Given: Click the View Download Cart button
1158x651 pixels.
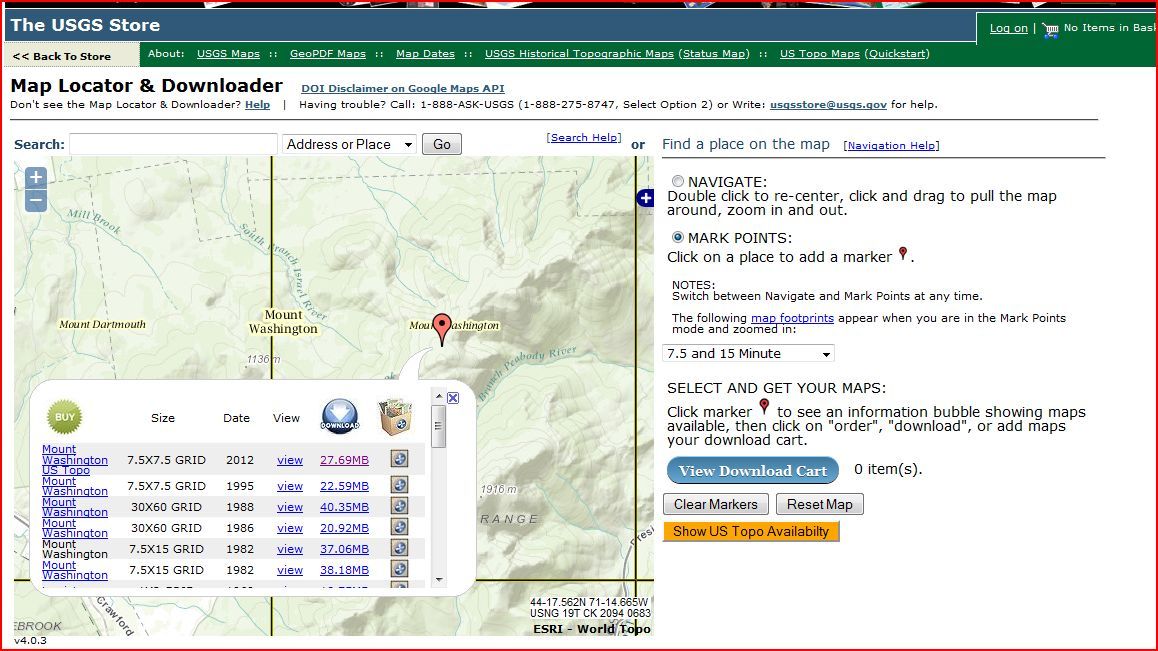Looking at the screenshot, I should (x=753, y=471).
